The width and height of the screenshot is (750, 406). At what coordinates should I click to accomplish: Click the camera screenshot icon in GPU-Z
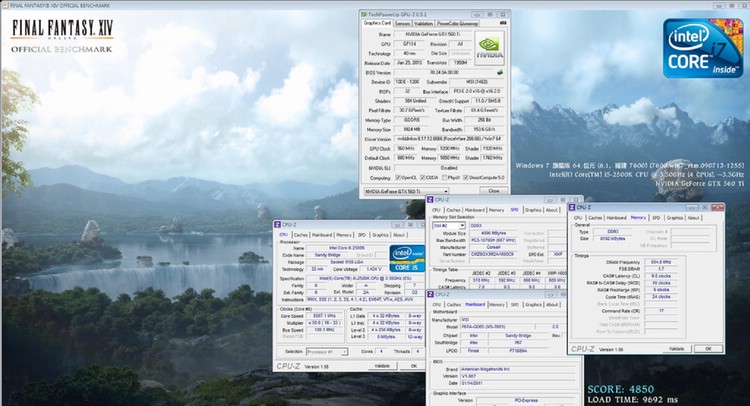click(503, 22)
